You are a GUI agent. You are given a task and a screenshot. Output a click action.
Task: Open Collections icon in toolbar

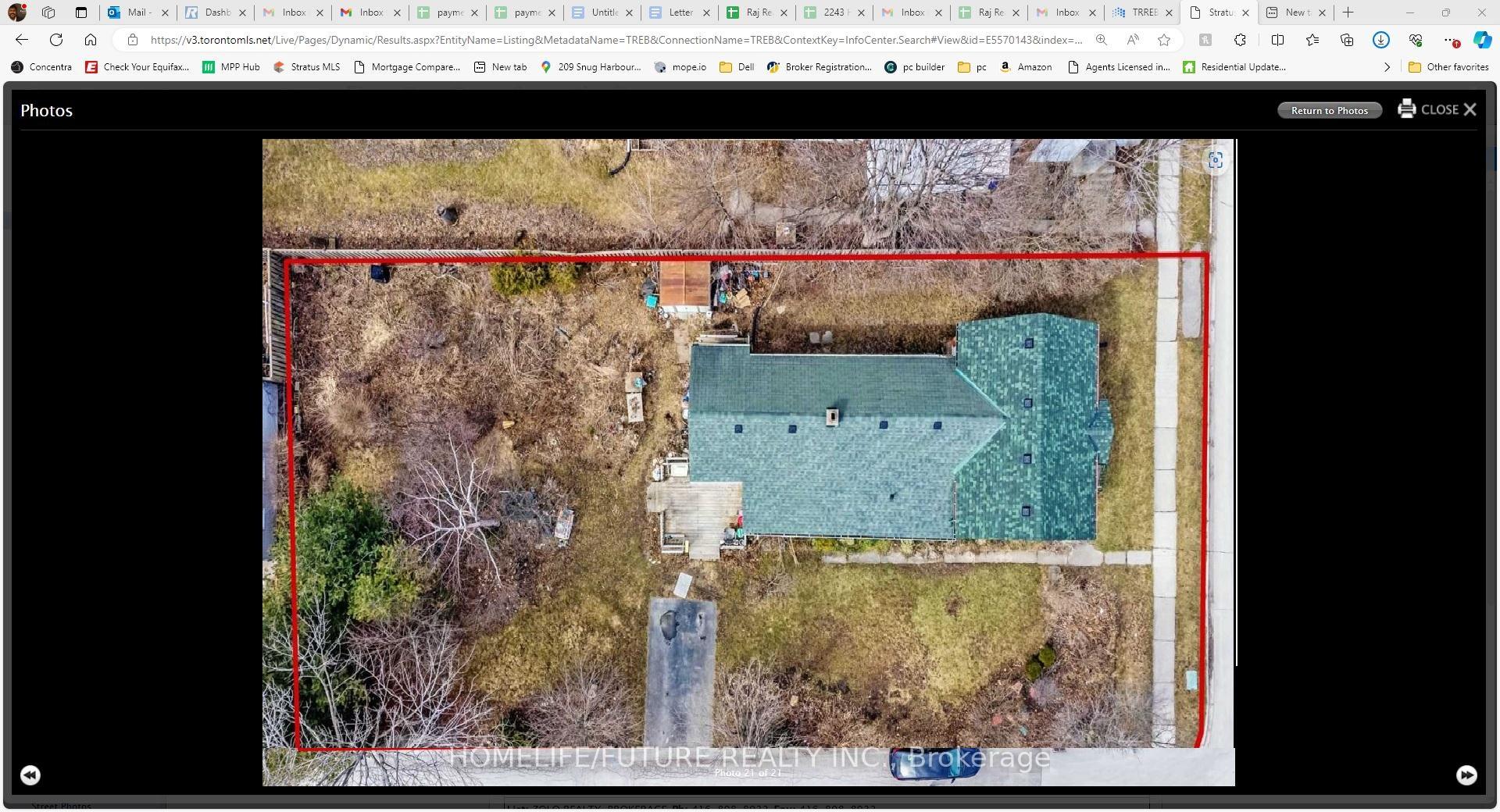click(x=1347, y=40)
